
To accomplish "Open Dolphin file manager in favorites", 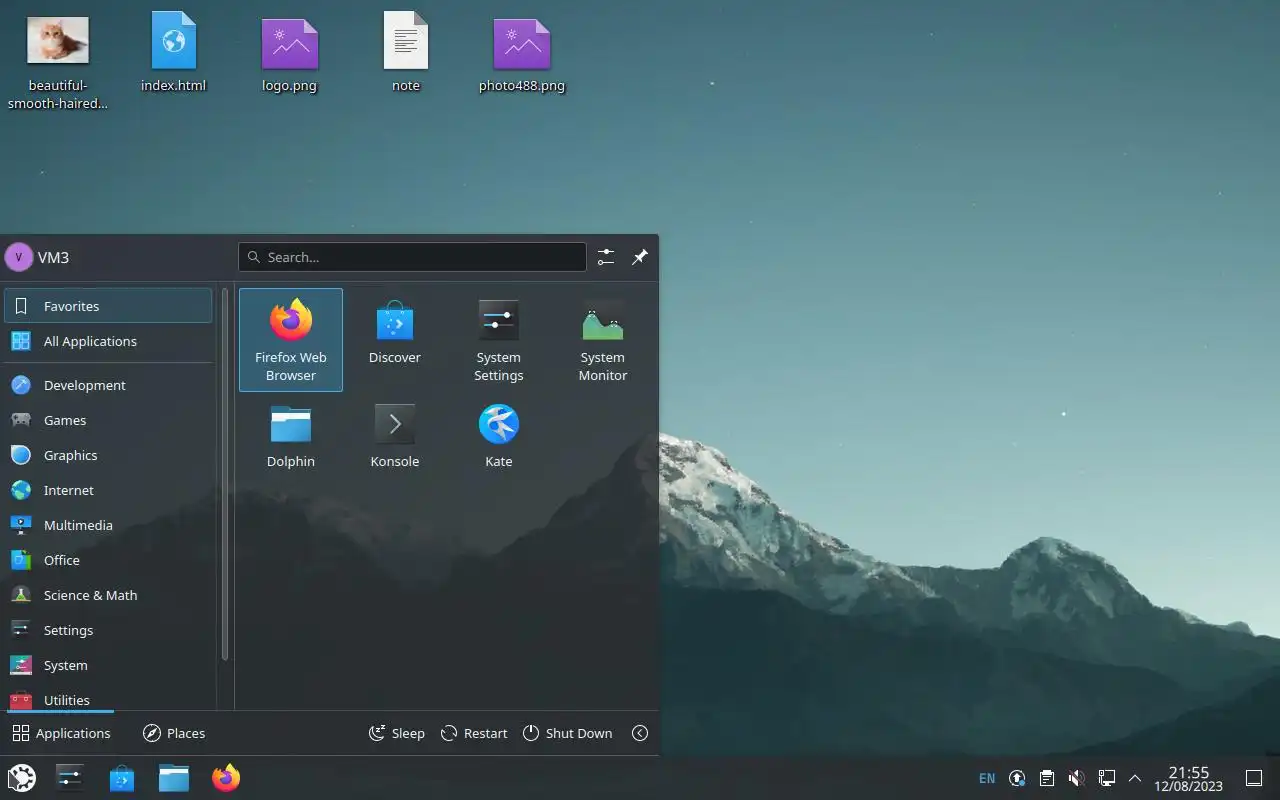I will point(291,435).
